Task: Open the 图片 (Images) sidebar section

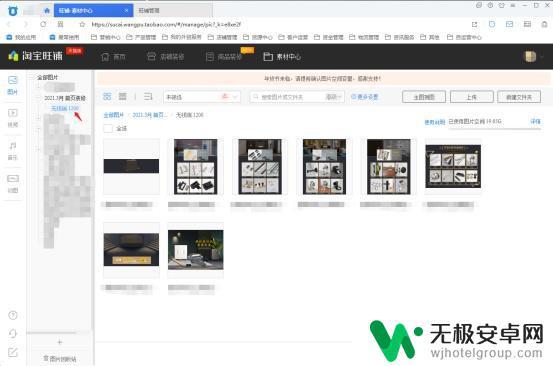Action: coord(13,85)
